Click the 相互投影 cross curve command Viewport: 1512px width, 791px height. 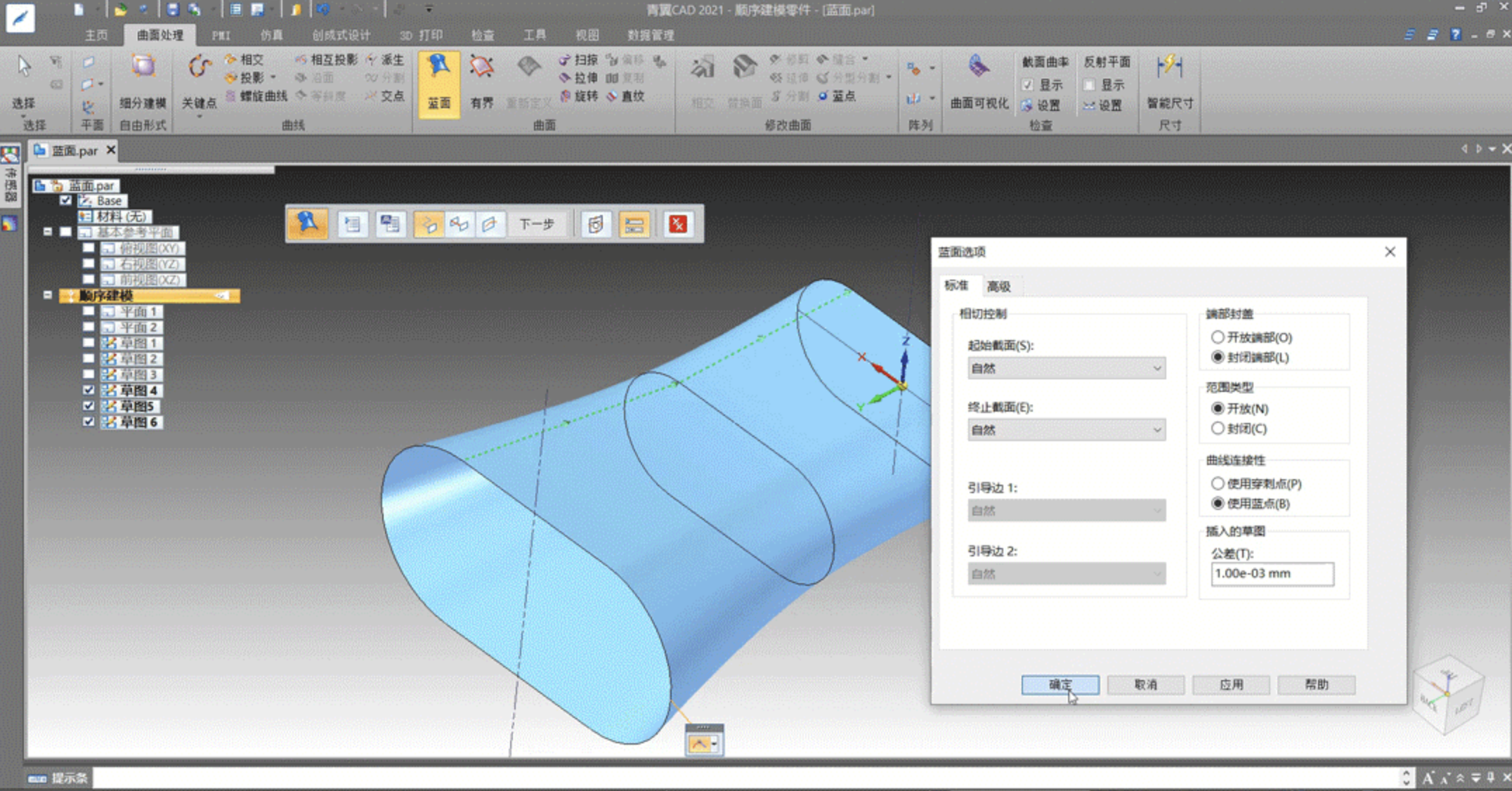click(x=327, y=60)
